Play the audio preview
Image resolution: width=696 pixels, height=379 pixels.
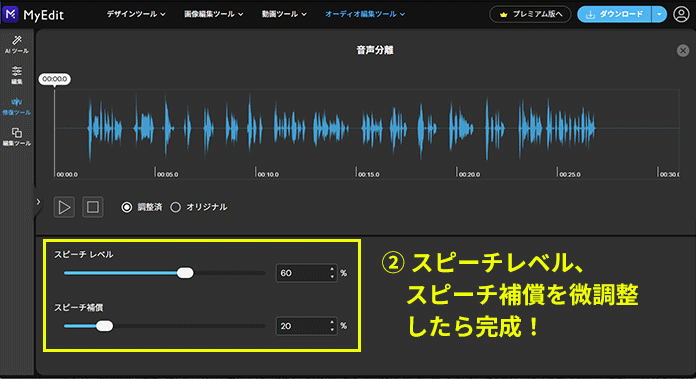[64, 207]
